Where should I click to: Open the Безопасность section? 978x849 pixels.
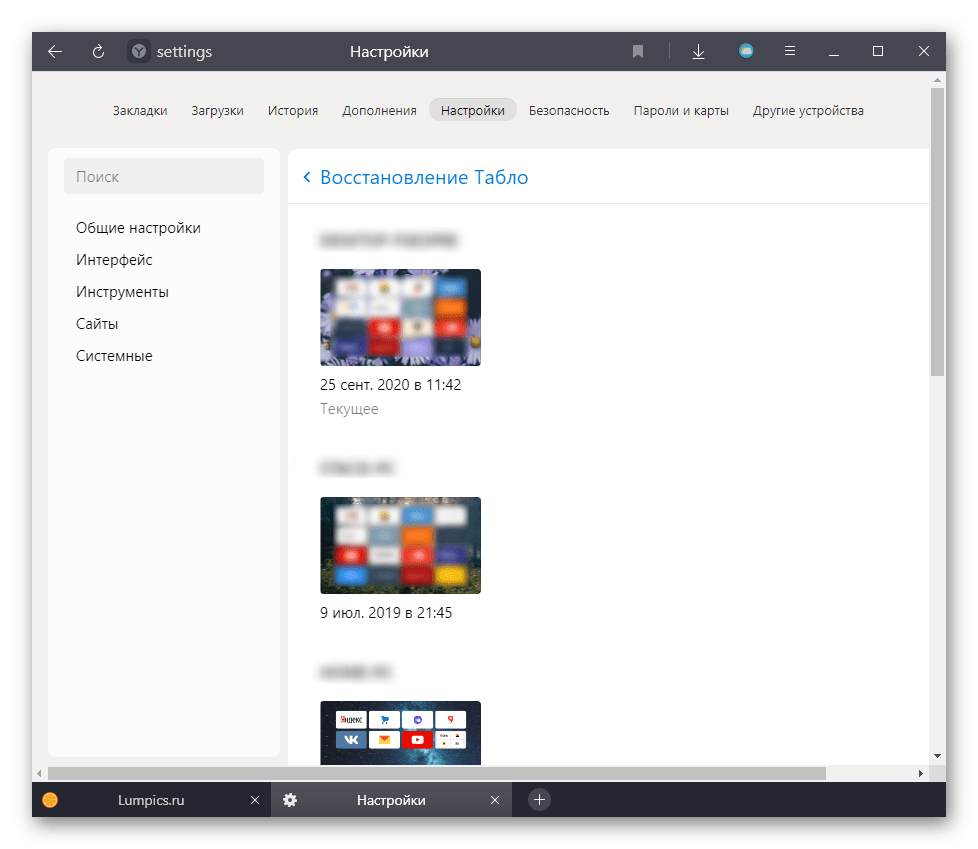[x=569, y=111]
